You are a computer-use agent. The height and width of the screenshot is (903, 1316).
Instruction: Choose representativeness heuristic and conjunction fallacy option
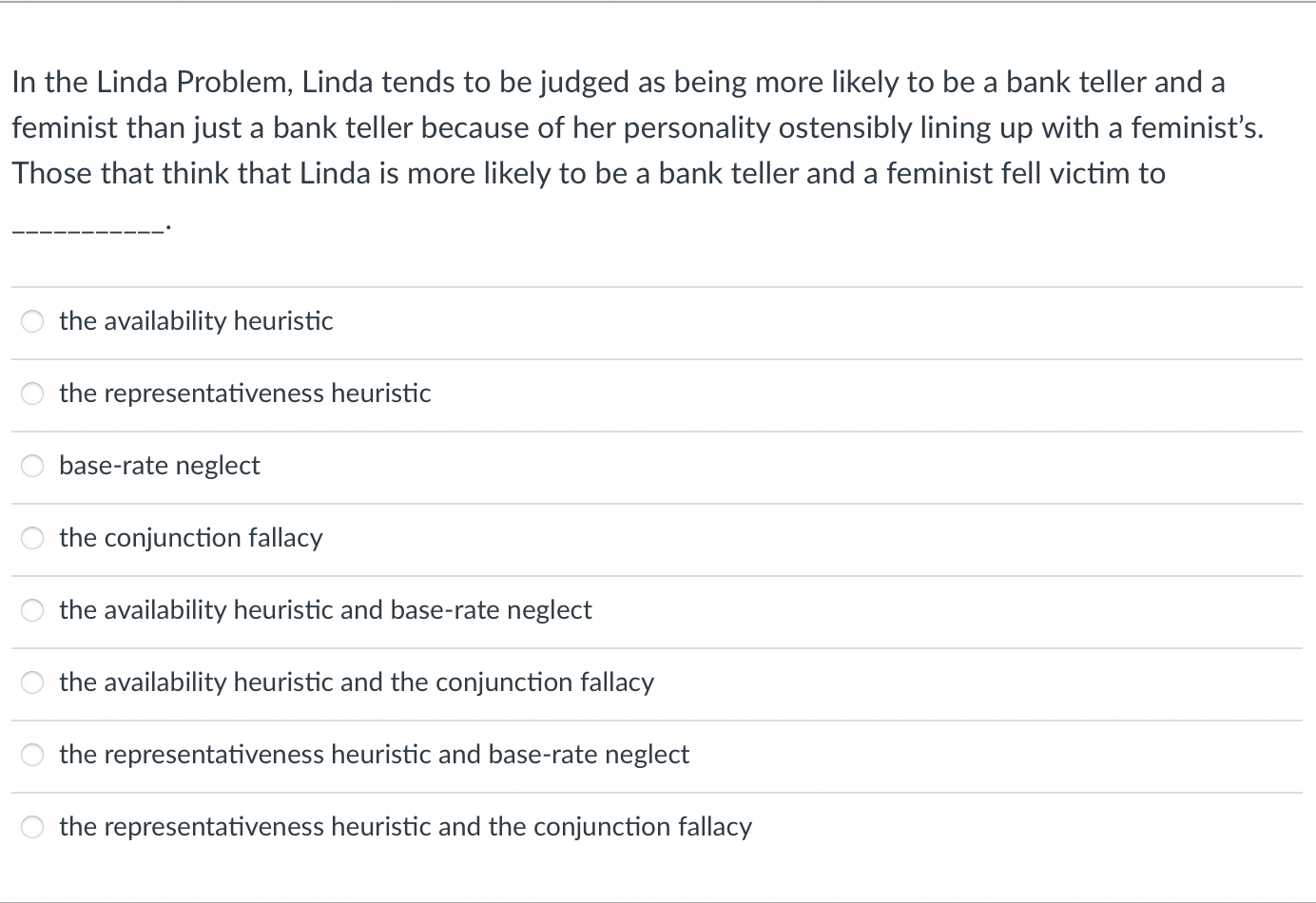(x=31, y=826)
